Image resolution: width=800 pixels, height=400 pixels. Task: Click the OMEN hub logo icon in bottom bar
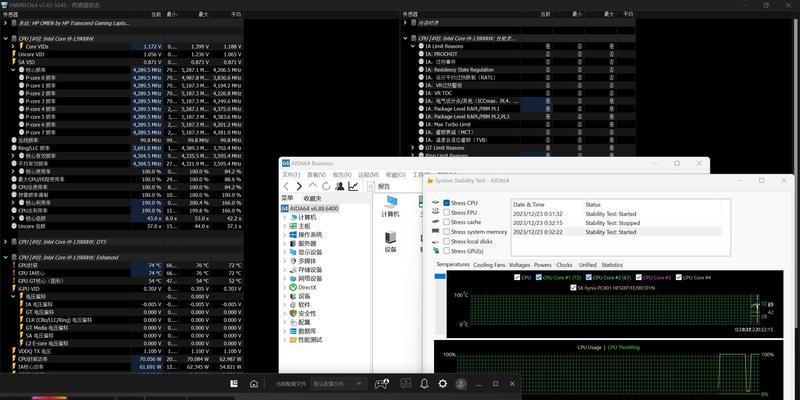tap(234, 384)
